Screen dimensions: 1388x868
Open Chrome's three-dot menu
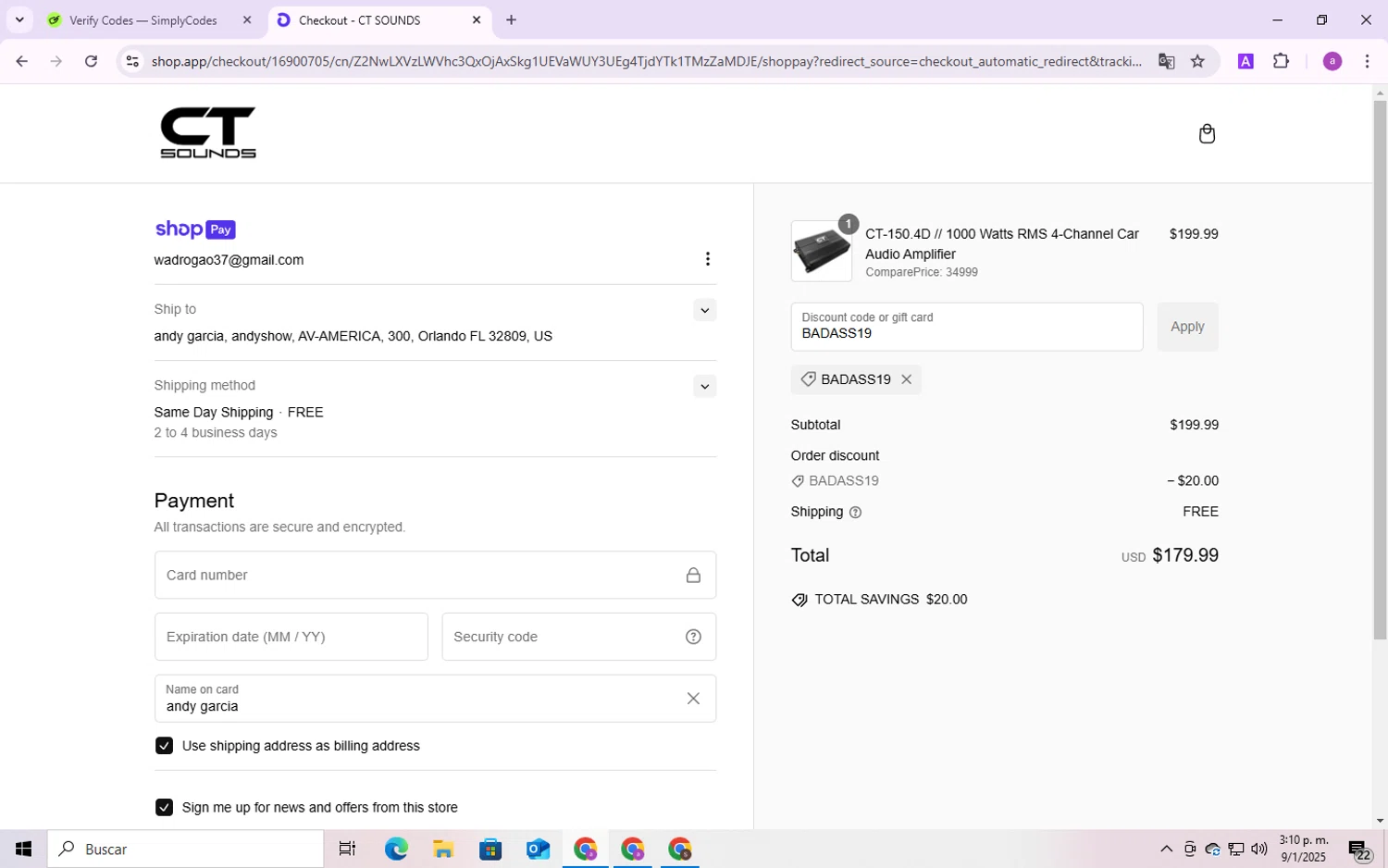1367,61
